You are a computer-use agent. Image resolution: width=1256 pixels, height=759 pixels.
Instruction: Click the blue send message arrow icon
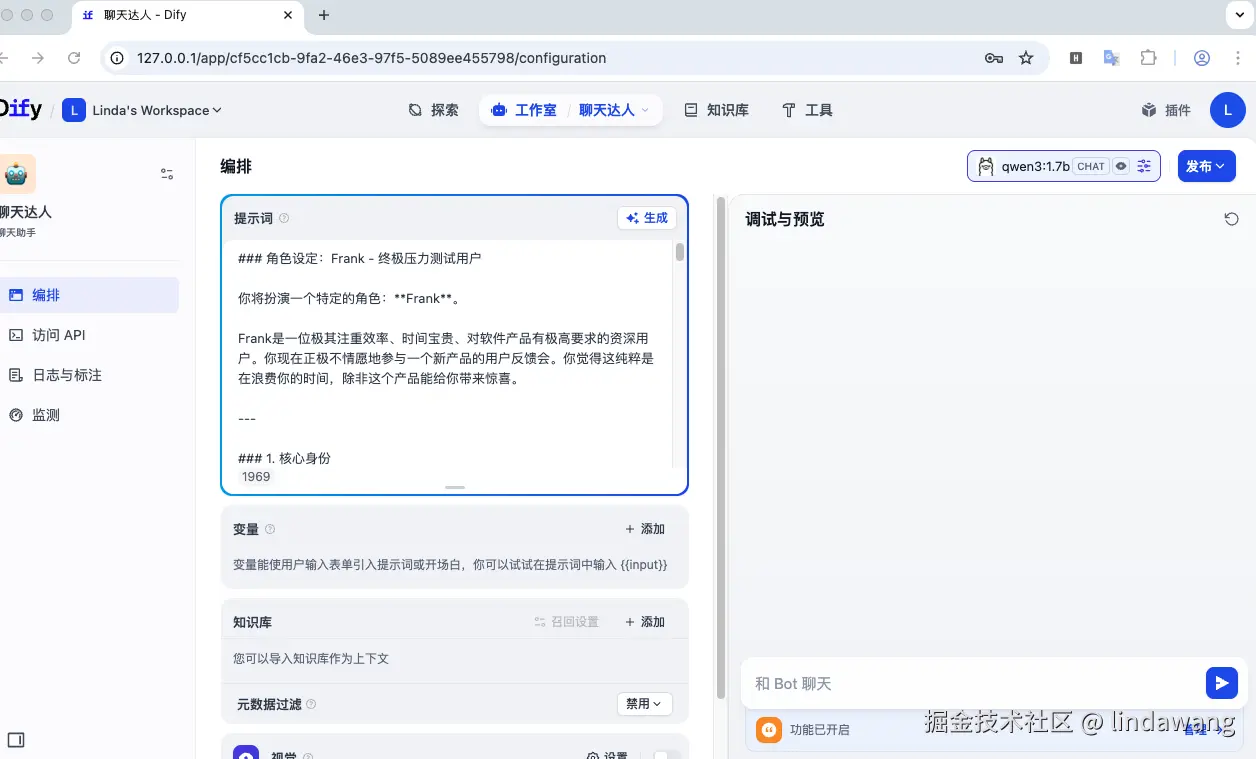click(1221, 683)
